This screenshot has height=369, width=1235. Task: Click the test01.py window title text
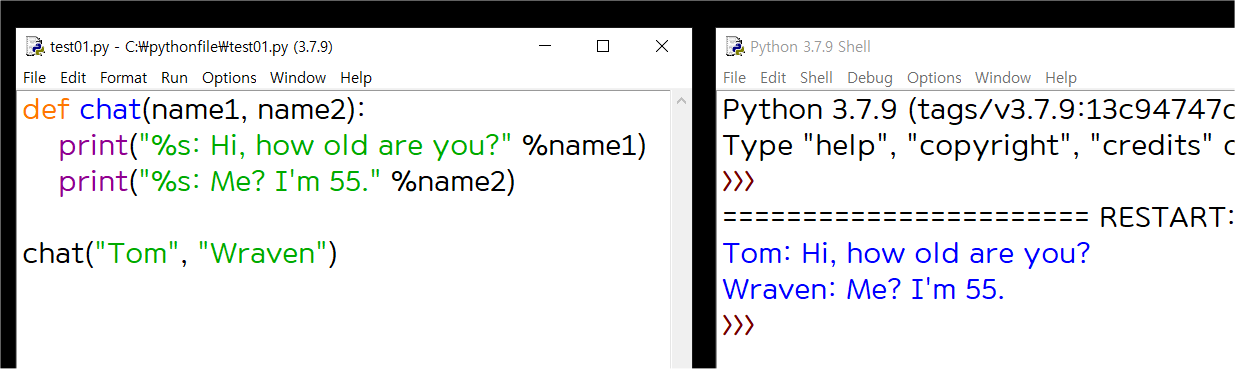(191, 47)
